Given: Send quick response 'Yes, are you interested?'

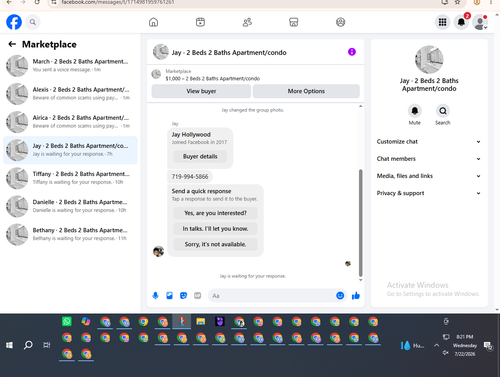Looking at the screenshot, I should pyautogui.click(x=215, y=213).
